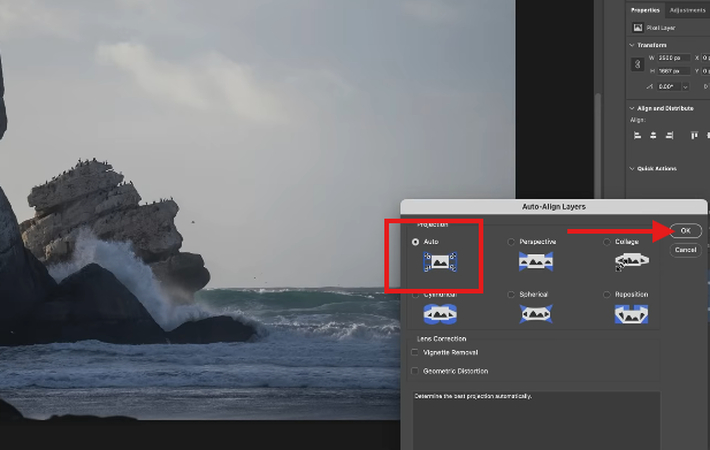Viewport: 710px width, 450px height.
Task: Enable the Vignette Removal checkbox
Action: (415, 352)
